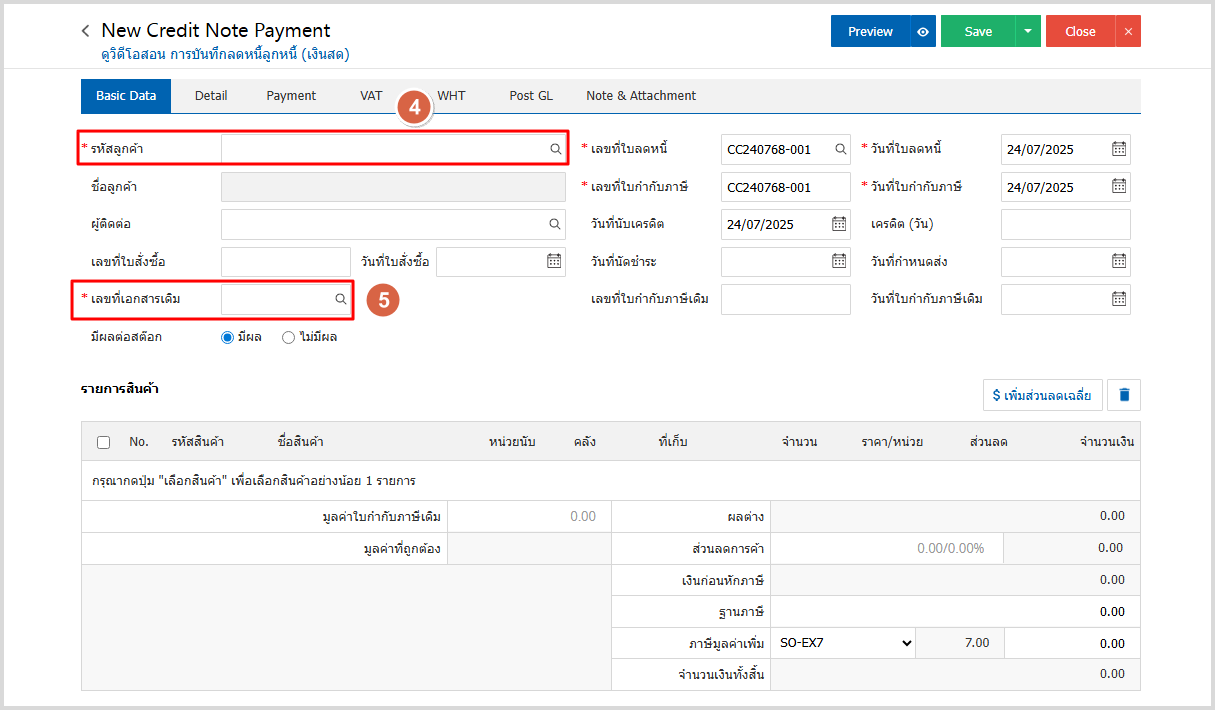Open calendar for วันที่ใบลดหนี้ date

coord(1119,149)
